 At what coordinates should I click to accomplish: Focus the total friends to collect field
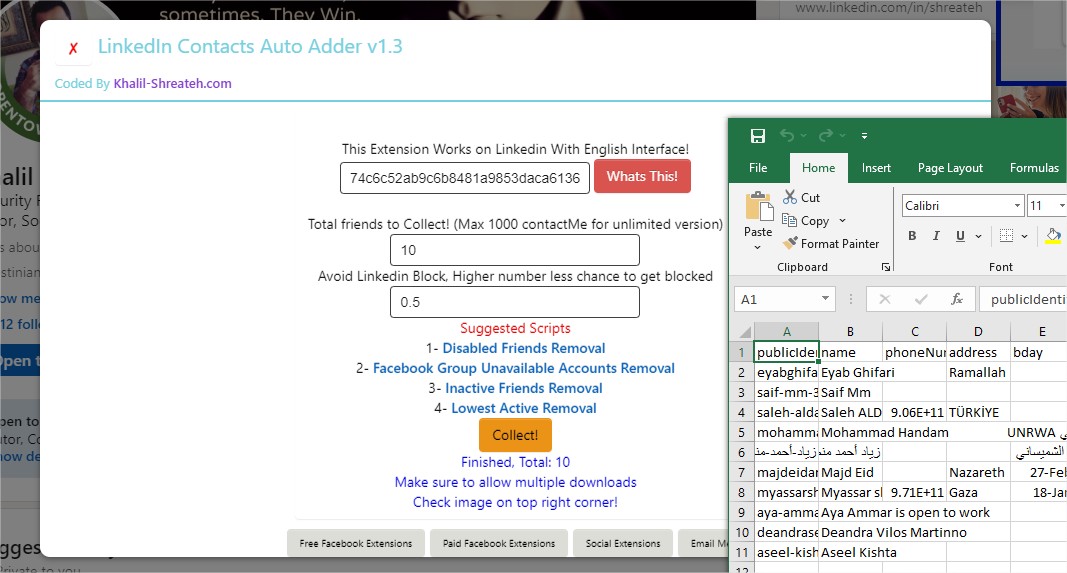(x=514, y=250)
